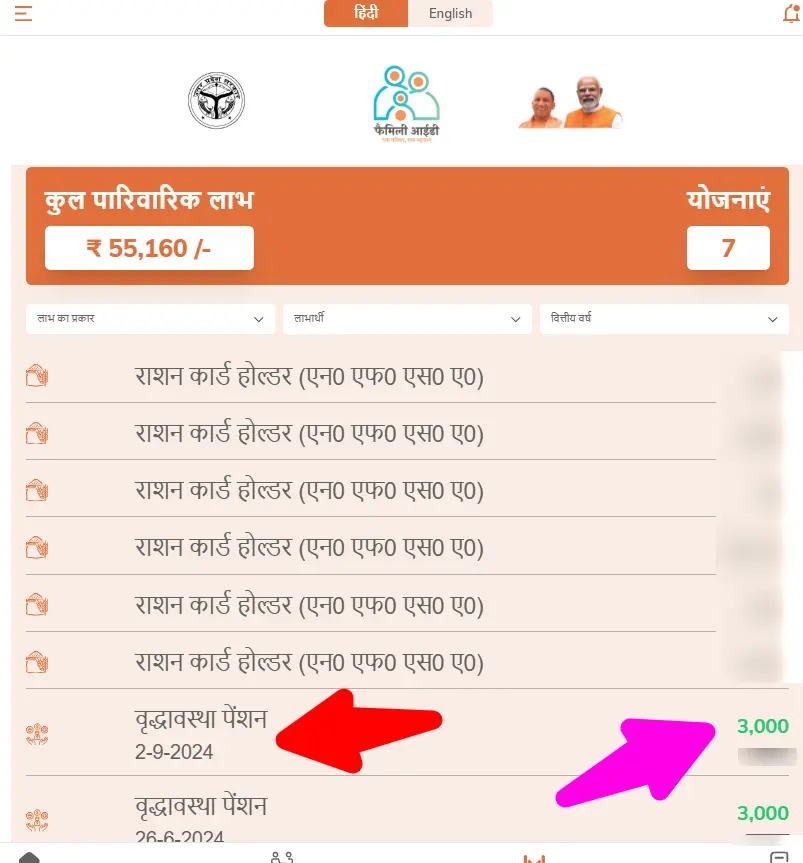Click the schemes count box showing 7

coord(728,248)
